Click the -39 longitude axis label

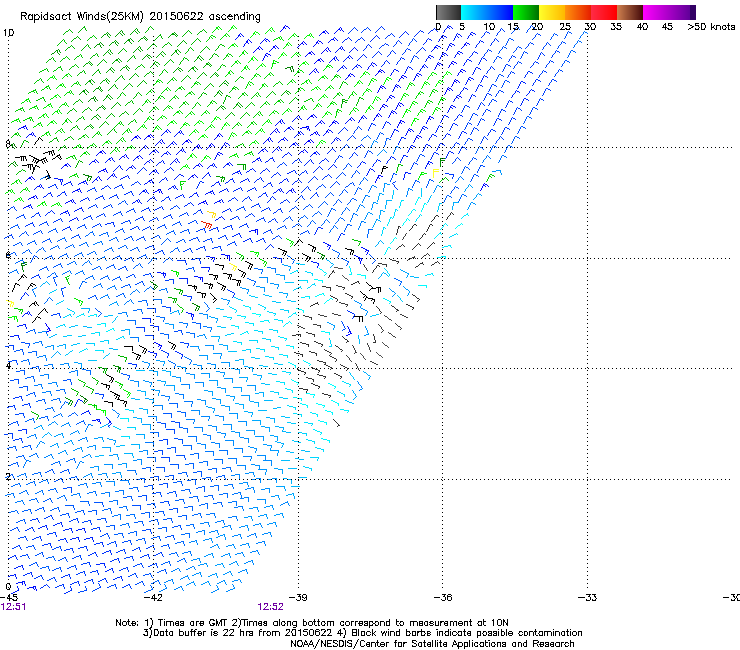pos(298,598)
